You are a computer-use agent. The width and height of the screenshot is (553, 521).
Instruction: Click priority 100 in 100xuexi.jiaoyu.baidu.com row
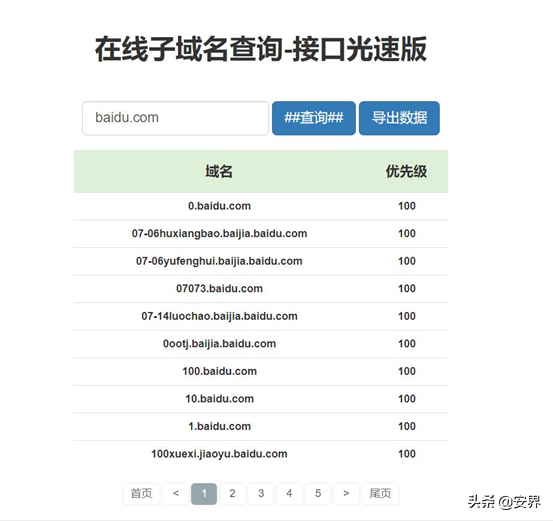pyautogui.click(x=407, y=454)
